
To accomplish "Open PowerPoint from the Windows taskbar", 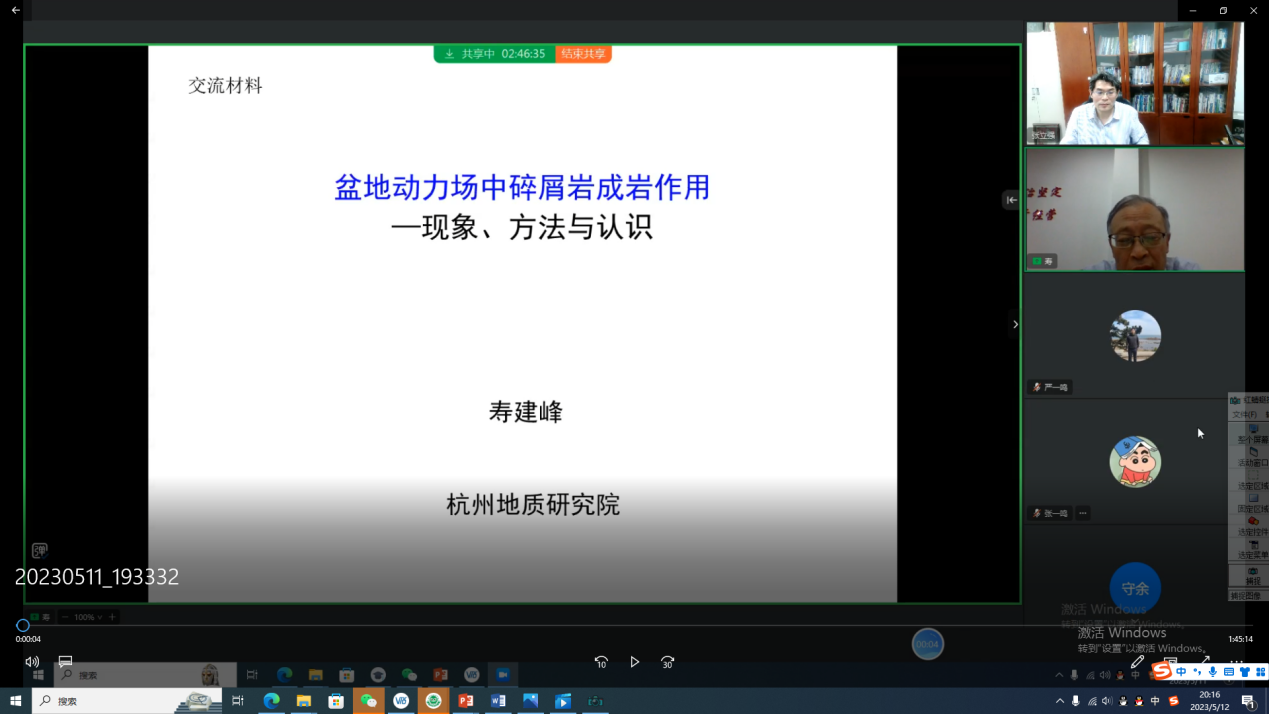I will [466, 701].
